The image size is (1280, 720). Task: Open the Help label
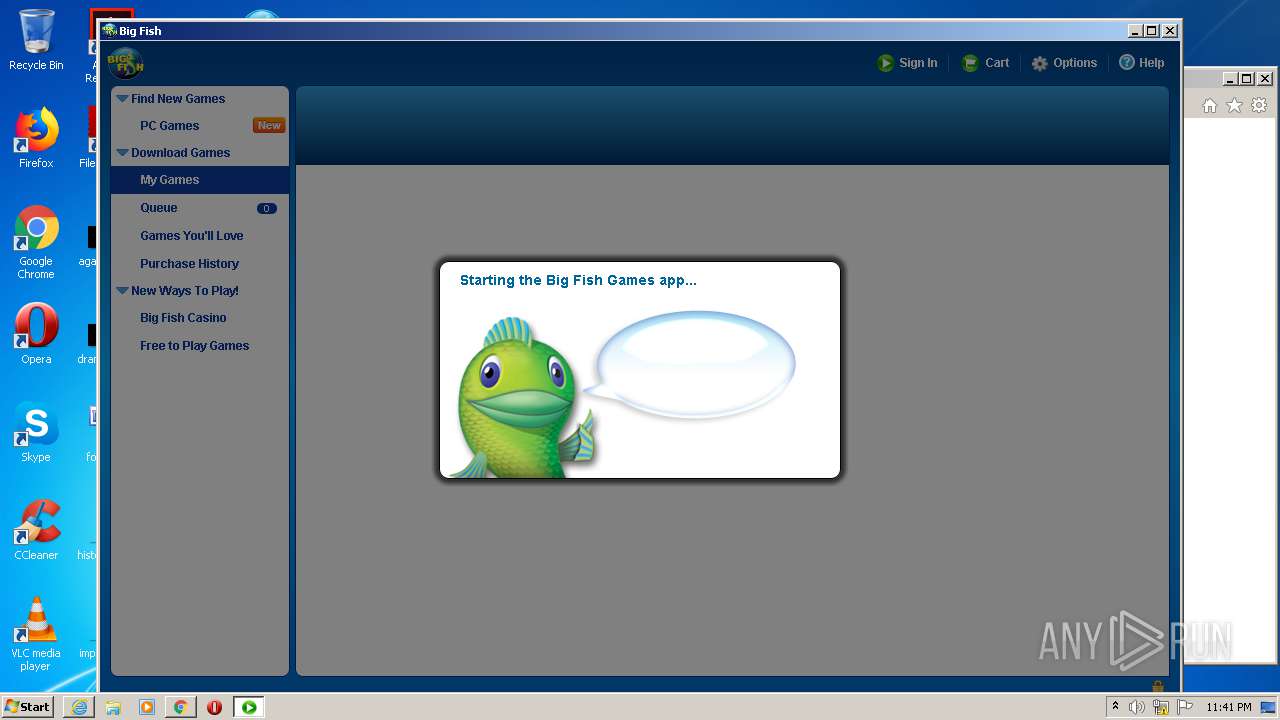[1152, 63]
